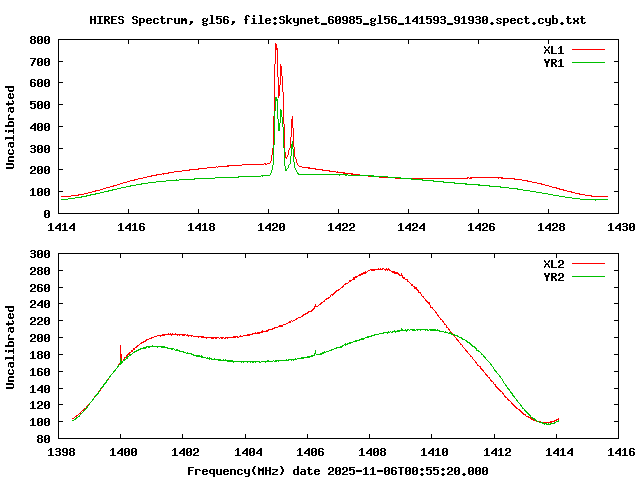Click the 800 y-axis tick label
Screen dimensions: 640x480
click(40, 40)
